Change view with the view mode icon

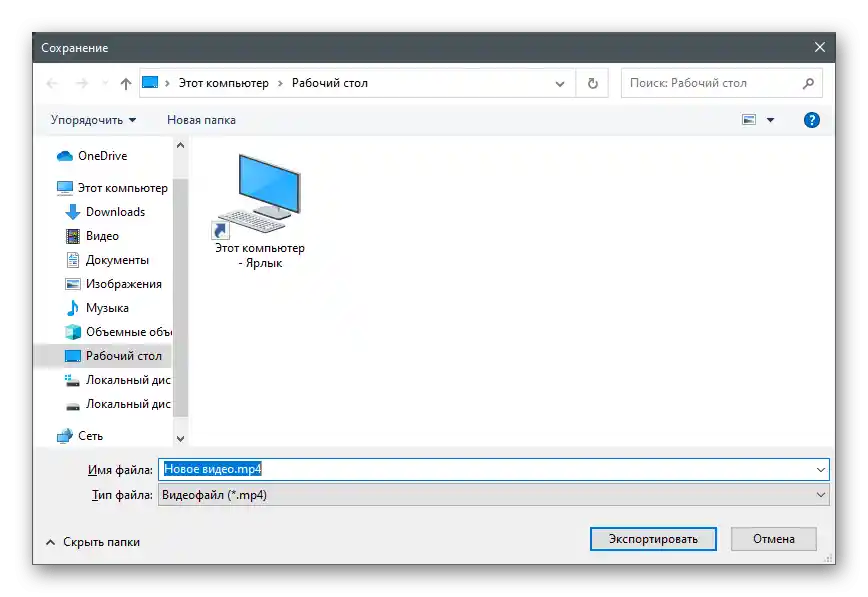pyautogui.click(x=749, y=120)
